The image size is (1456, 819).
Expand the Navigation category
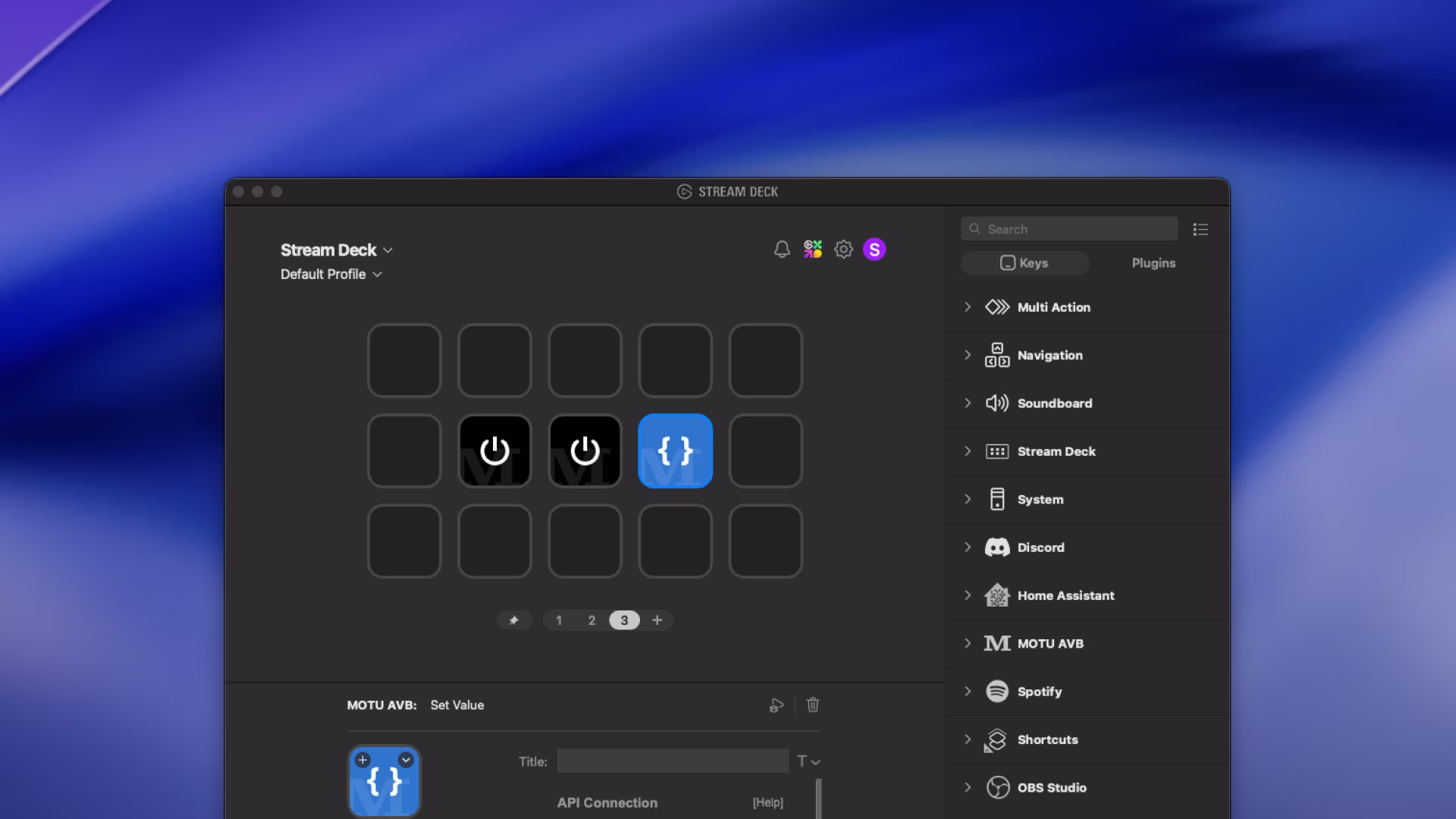tap(968, 355)
